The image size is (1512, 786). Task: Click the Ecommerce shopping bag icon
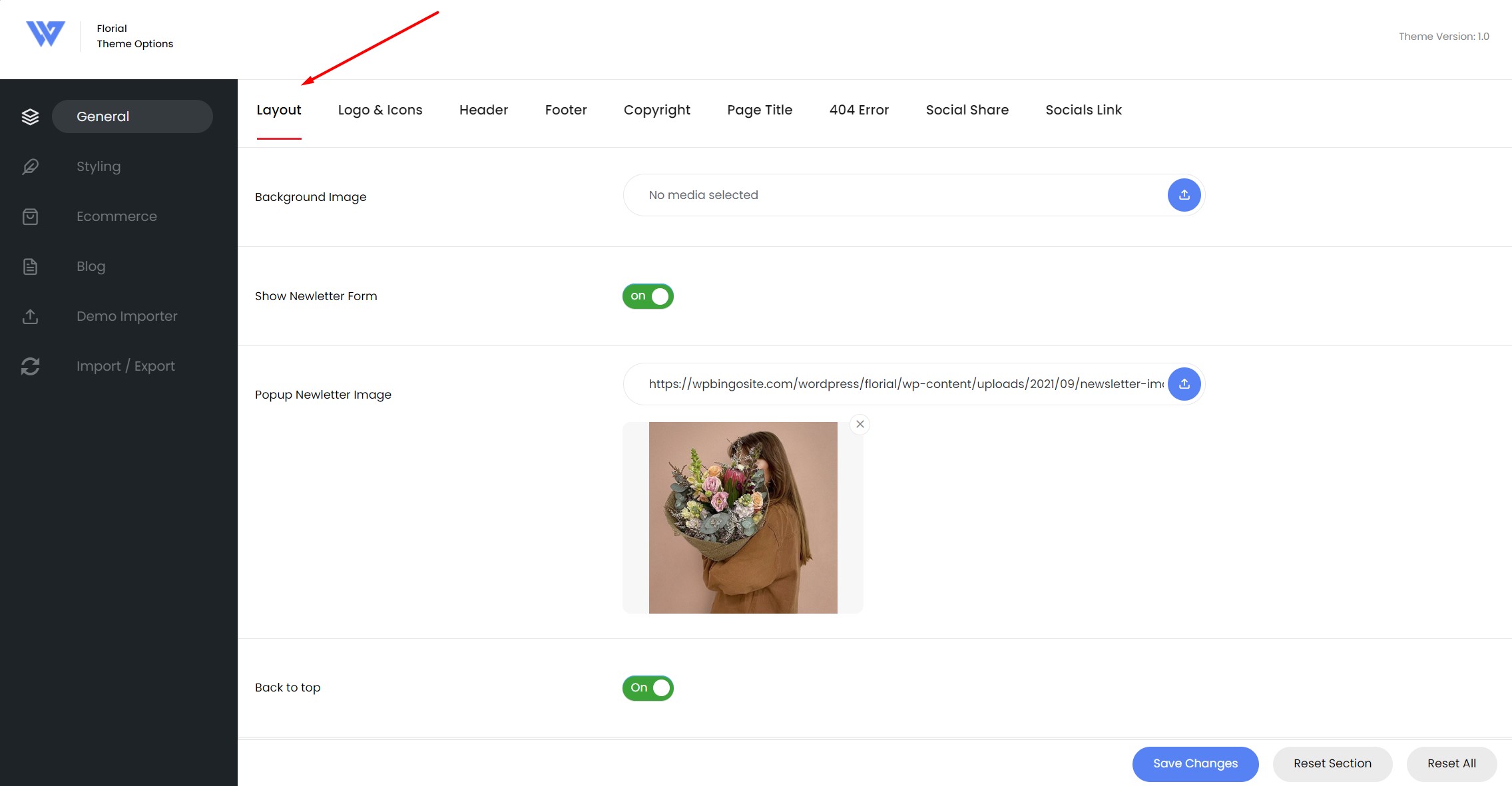30,216
